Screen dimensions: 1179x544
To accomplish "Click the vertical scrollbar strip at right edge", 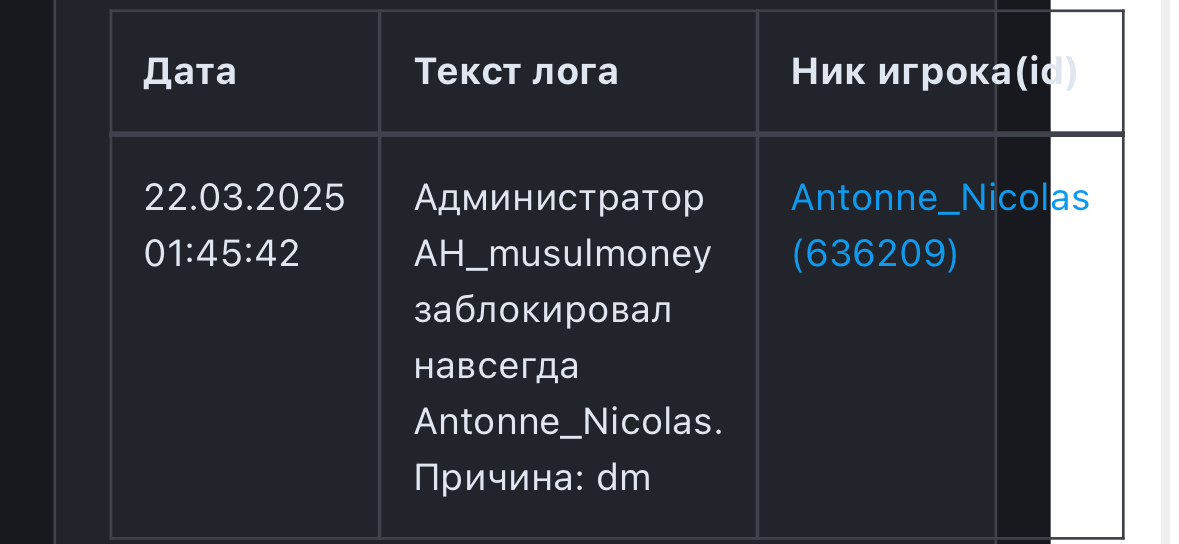I will click(x=1164, y=272).
